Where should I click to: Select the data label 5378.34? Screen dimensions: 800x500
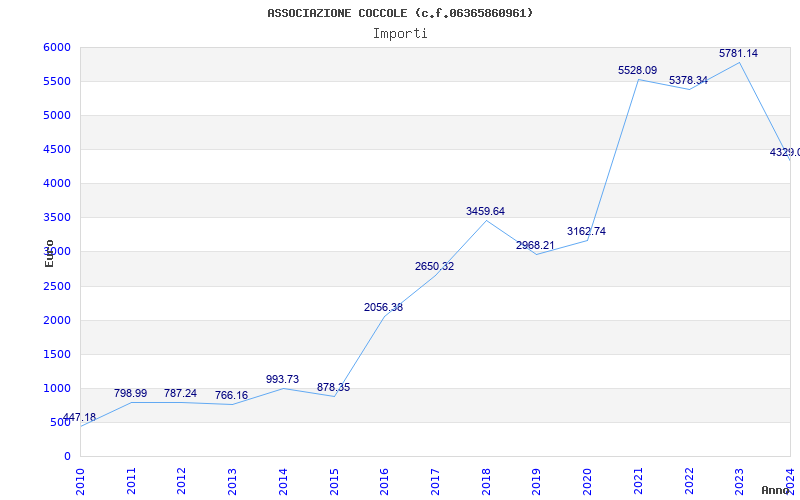(x=688, y=81)
